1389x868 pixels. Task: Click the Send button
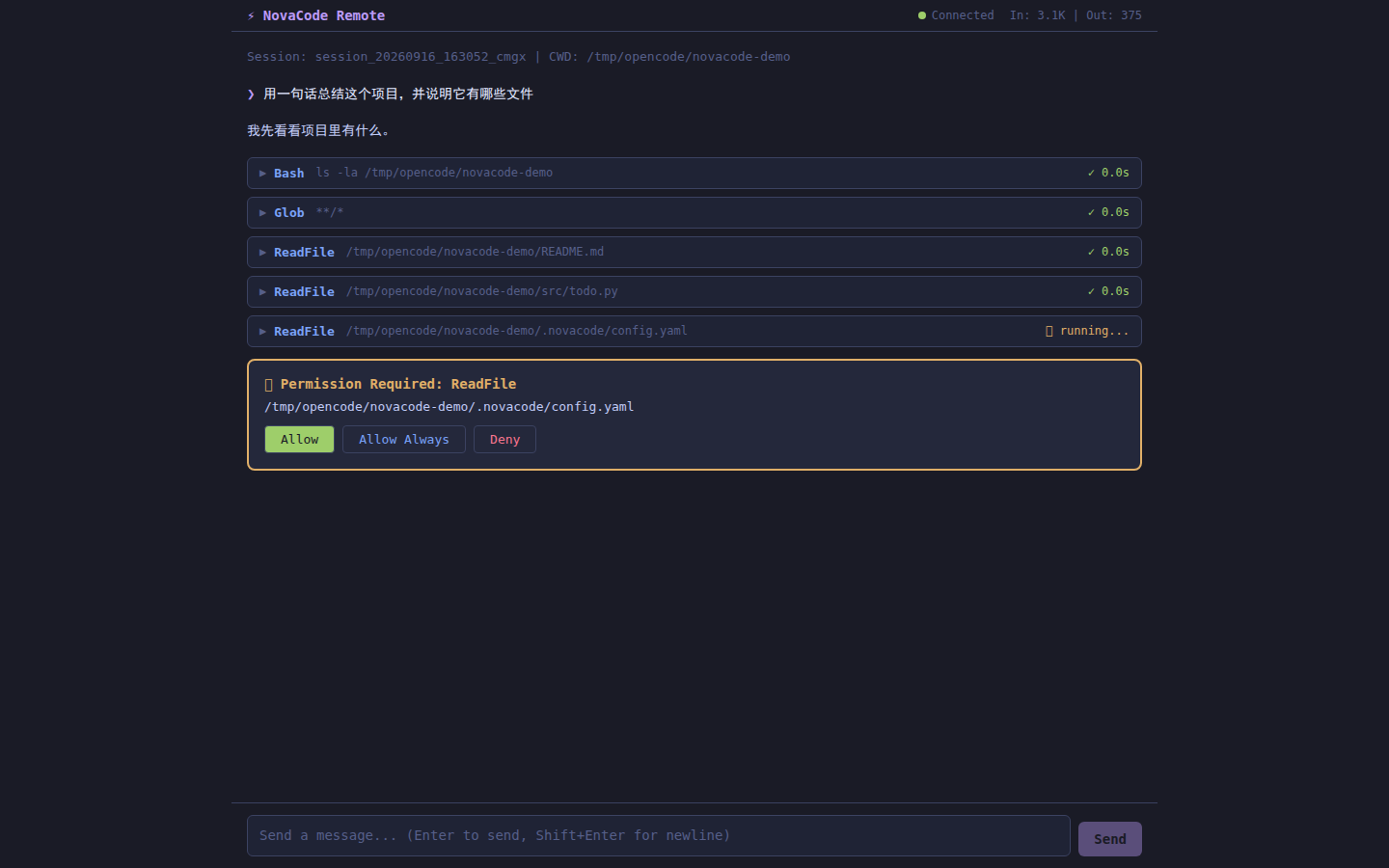1110,839
